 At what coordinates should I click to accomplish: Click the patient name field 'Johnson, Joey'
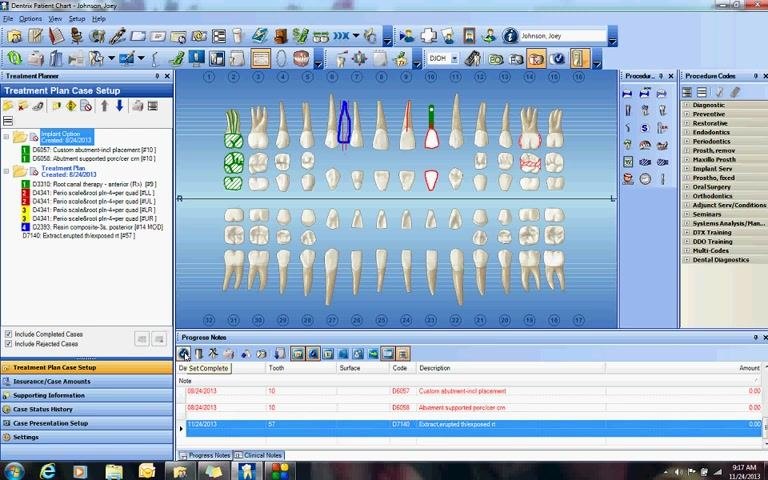coord(562,36)
